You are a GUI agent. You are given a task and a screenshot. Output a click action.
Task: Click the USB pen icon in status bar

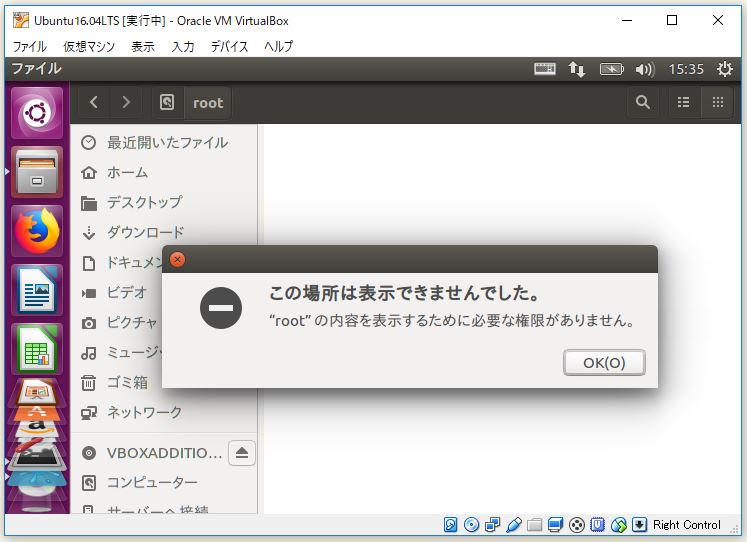[x=514, y=525]
